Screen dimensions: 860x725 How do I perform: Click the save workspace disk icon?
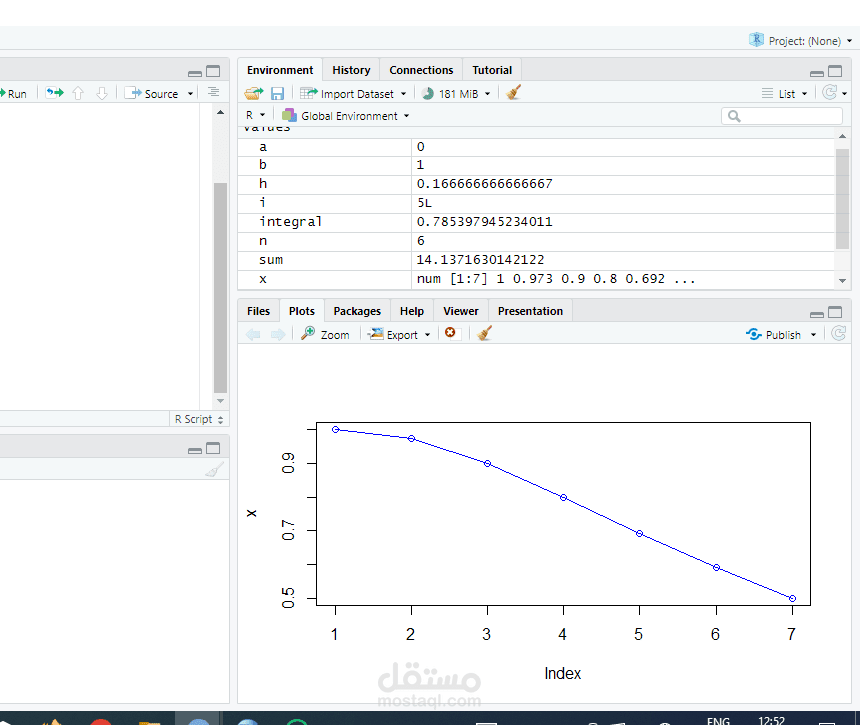pos(278,93)
